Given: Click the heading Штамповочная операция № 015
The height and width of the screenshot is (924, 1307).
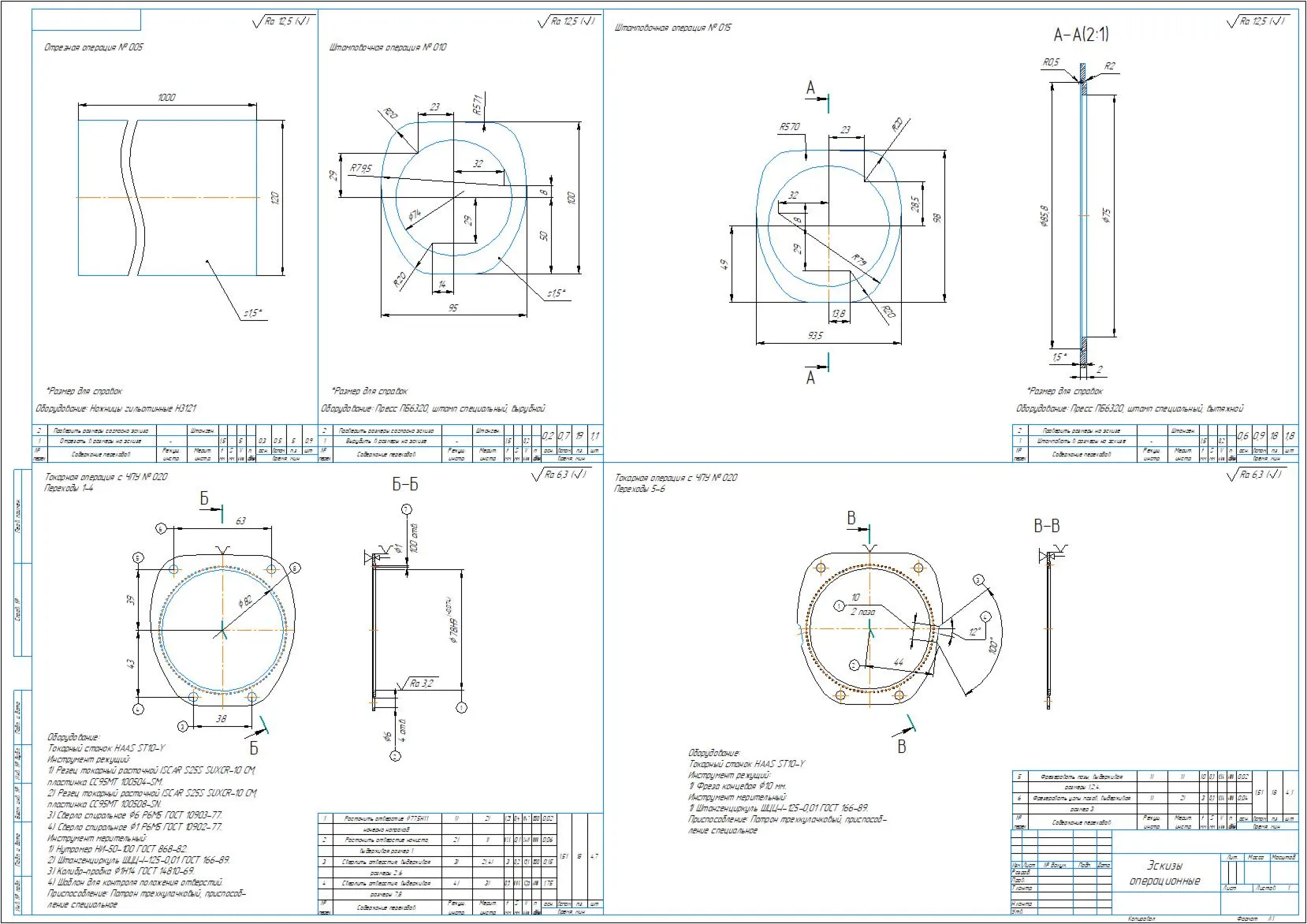Looking at the screenshot, I should point(672,28).
